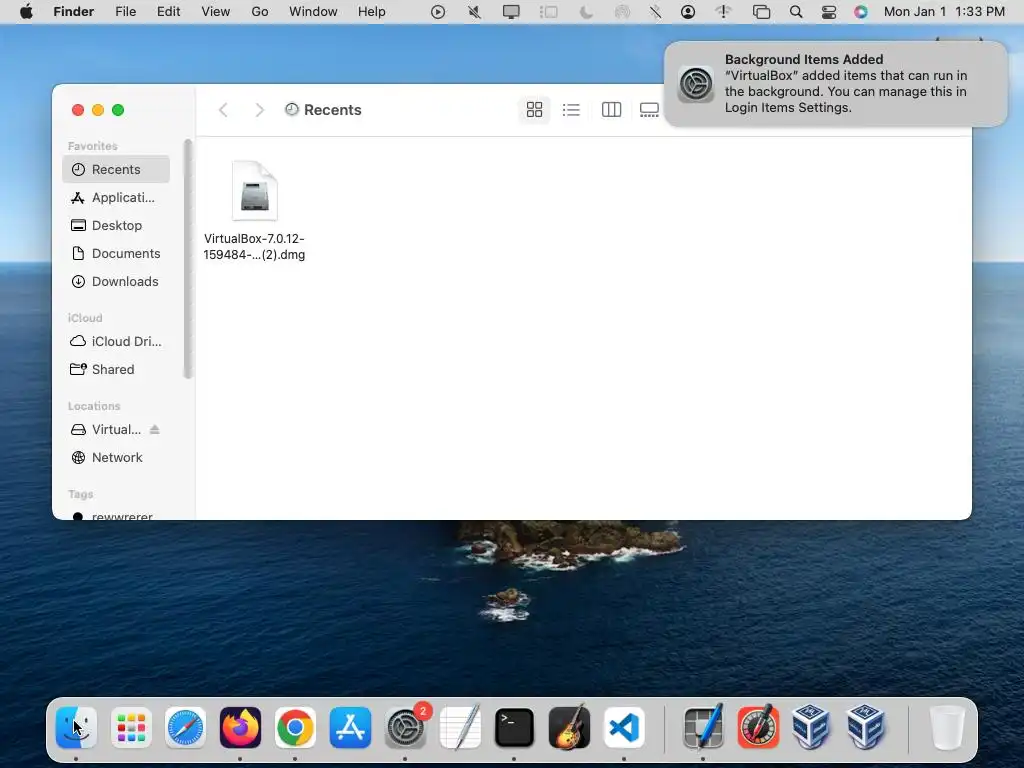Open Firefox from the Dock
Screen dimensions: 1024x768
point(240,728)
